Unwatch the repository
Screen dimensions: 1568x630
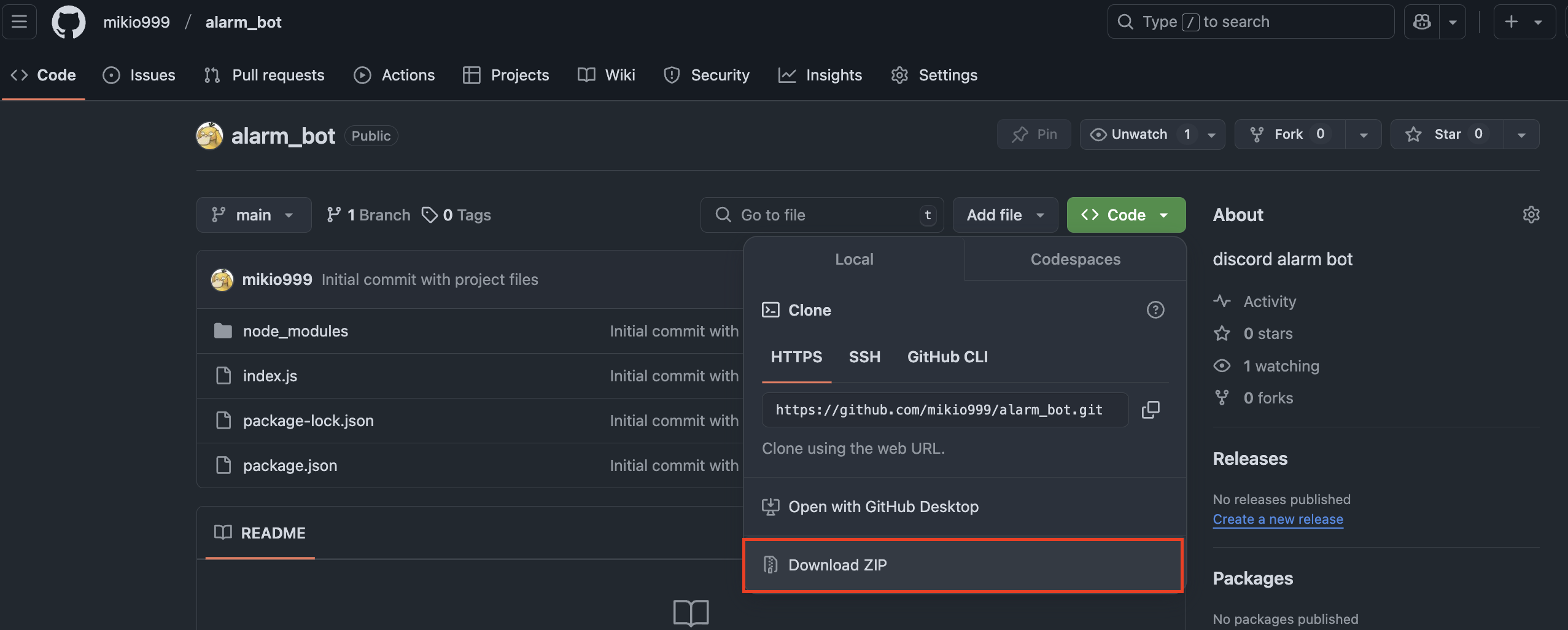(x=1139, y=134)
